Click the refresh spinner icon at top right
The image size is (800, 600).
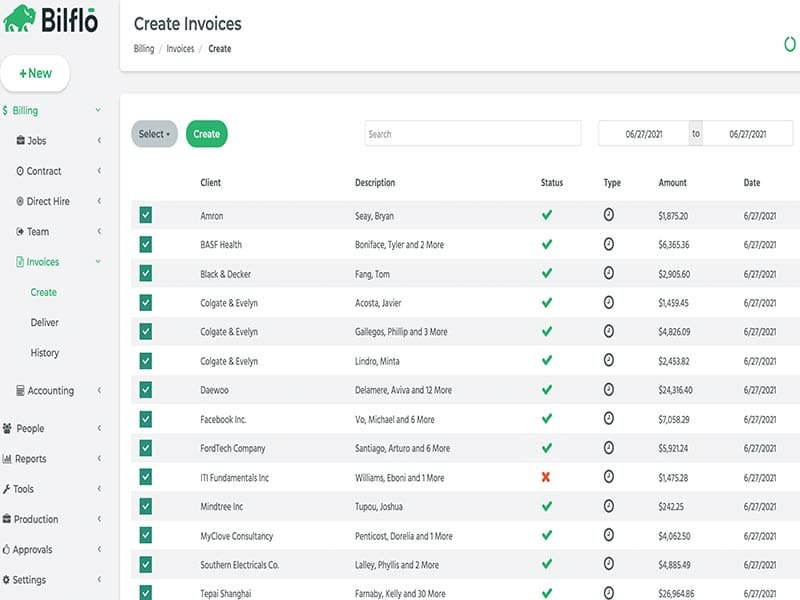coord(788,44)
